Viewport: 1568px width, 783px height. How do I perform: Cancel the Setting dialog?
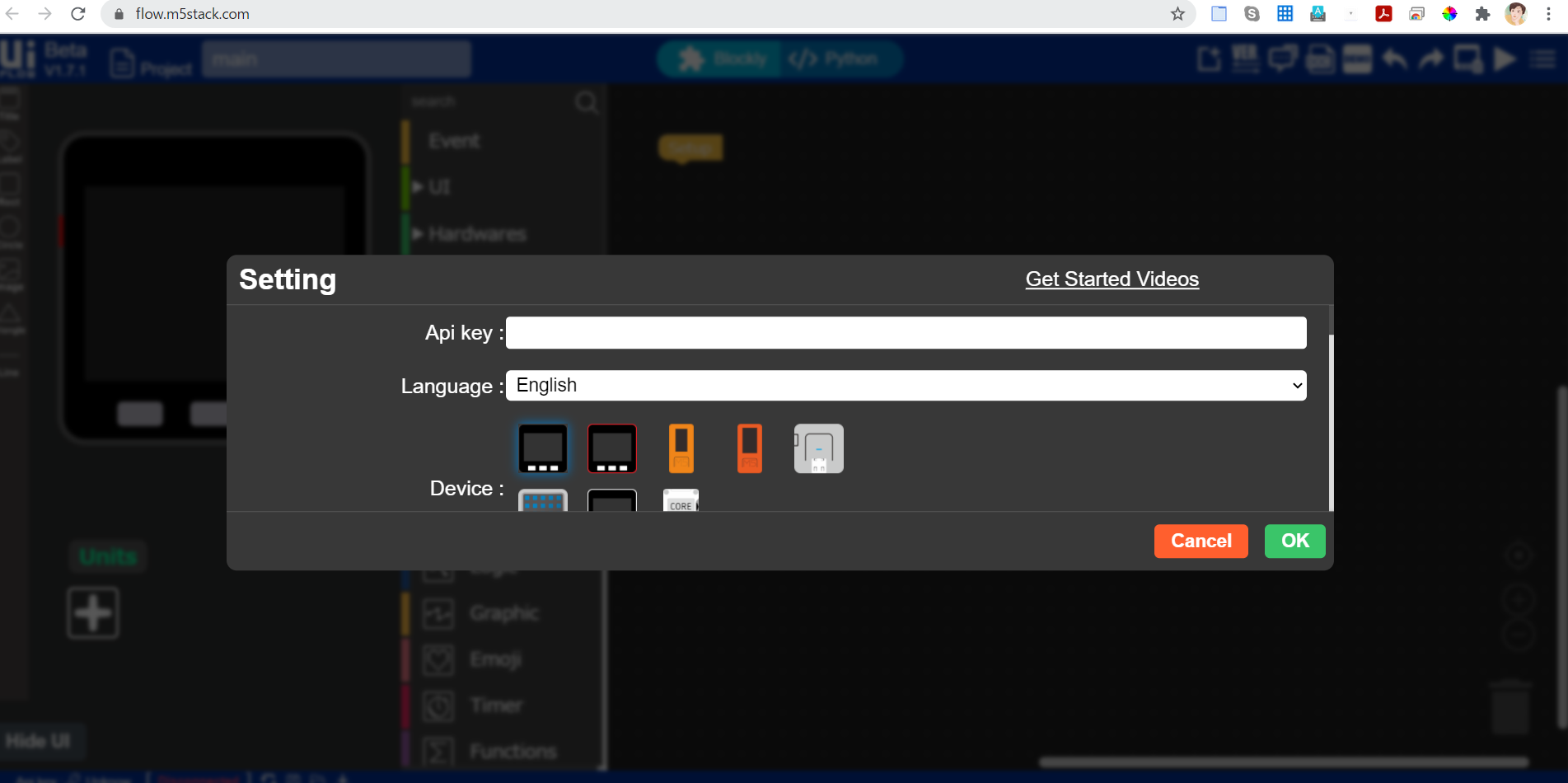tap(1201, 541)
